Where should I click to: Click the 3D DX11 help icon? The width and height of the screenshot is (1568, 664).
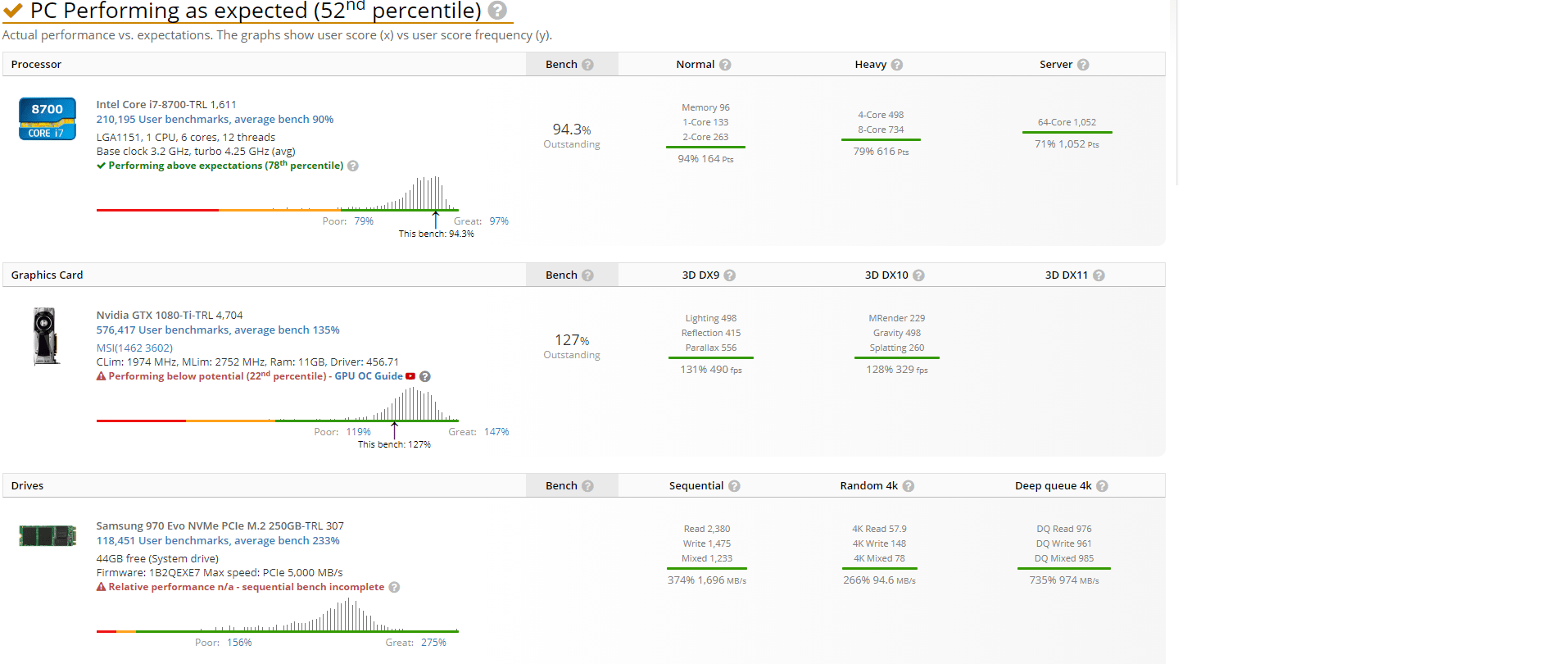(x=1099, y=275)
